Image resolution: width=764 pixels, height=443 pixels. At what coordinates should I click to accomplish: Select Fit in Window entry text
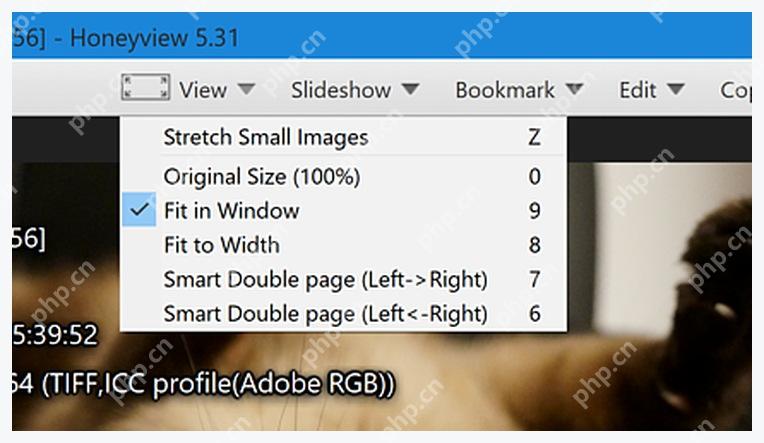point(231,211)
